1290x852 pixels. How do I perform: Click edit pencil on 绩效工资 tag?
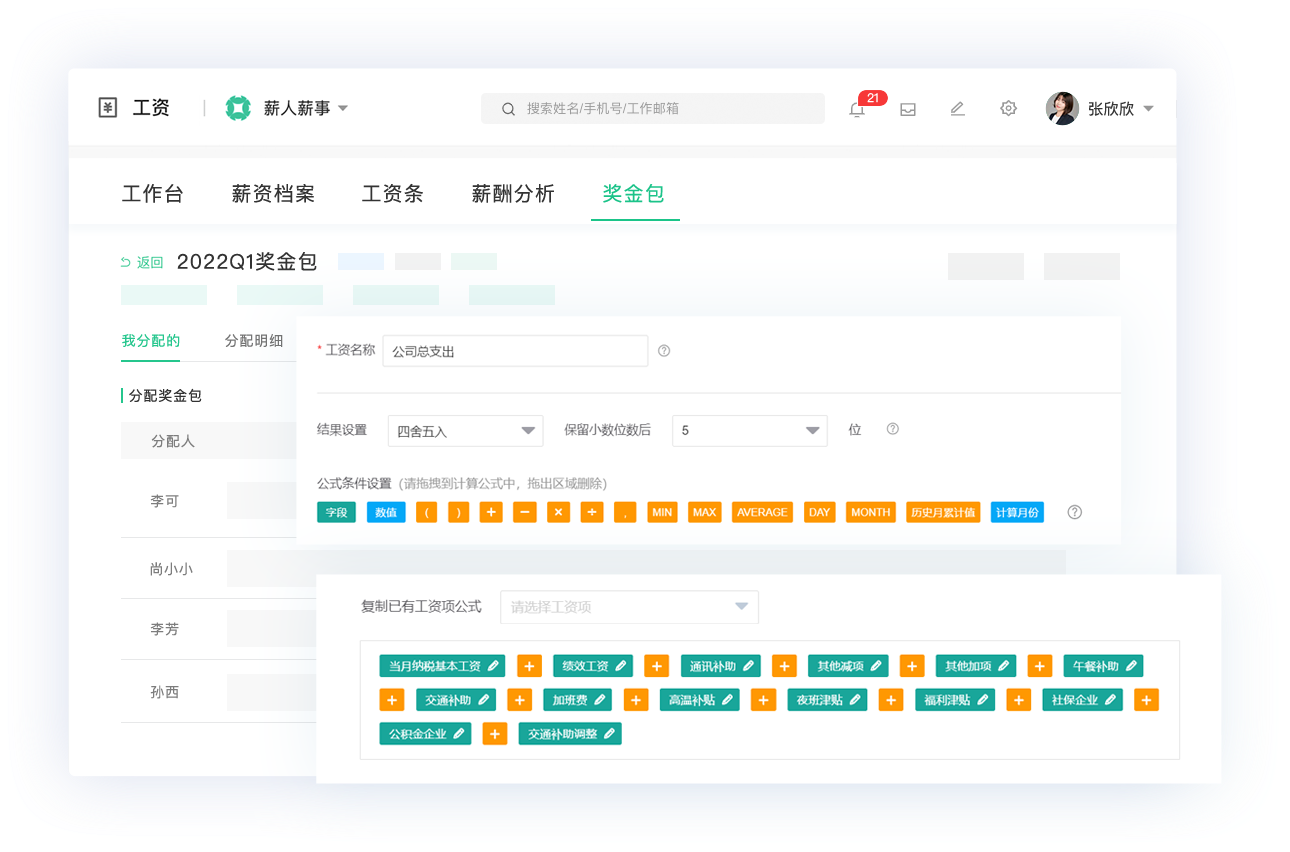click(621, 666)
